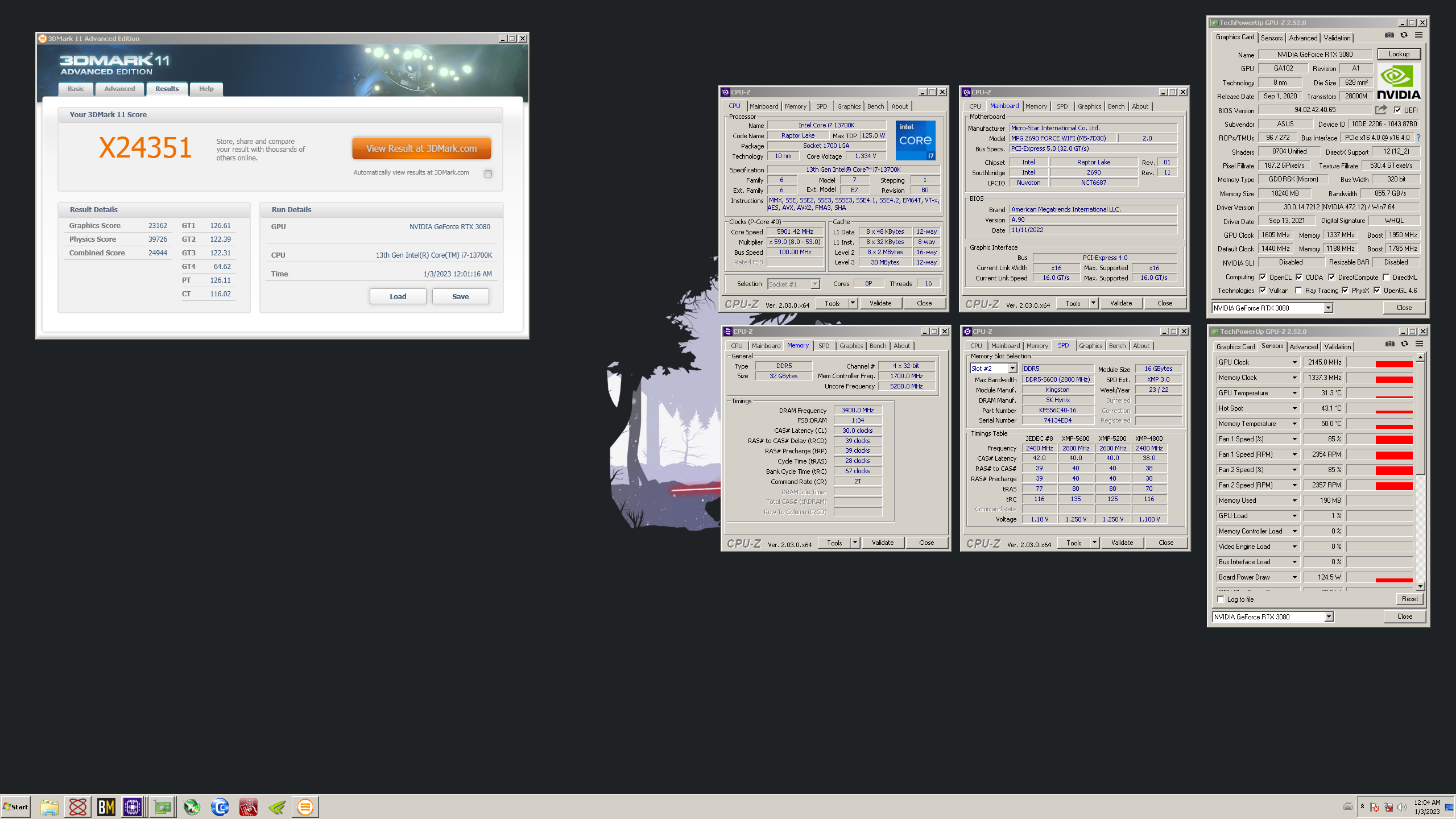Select 3DMark 11 orange taskbar icon
This screenshot has width=1456, height=819.
(x=305, y=807)
